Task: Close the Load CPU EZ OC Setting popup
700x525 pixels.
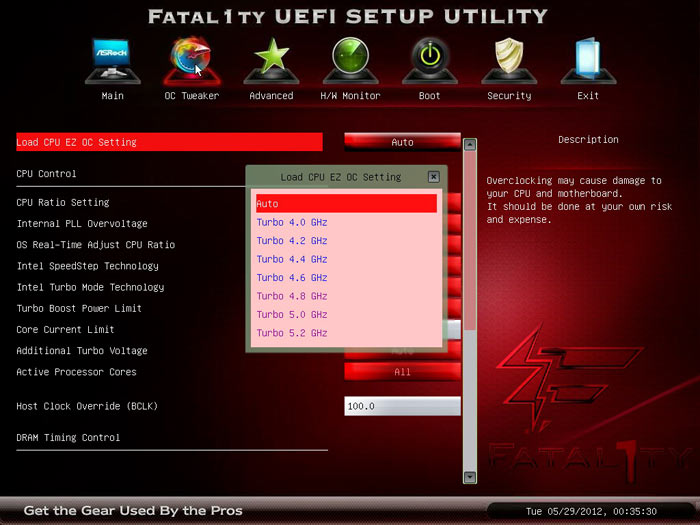Action: tap(433, 177)
